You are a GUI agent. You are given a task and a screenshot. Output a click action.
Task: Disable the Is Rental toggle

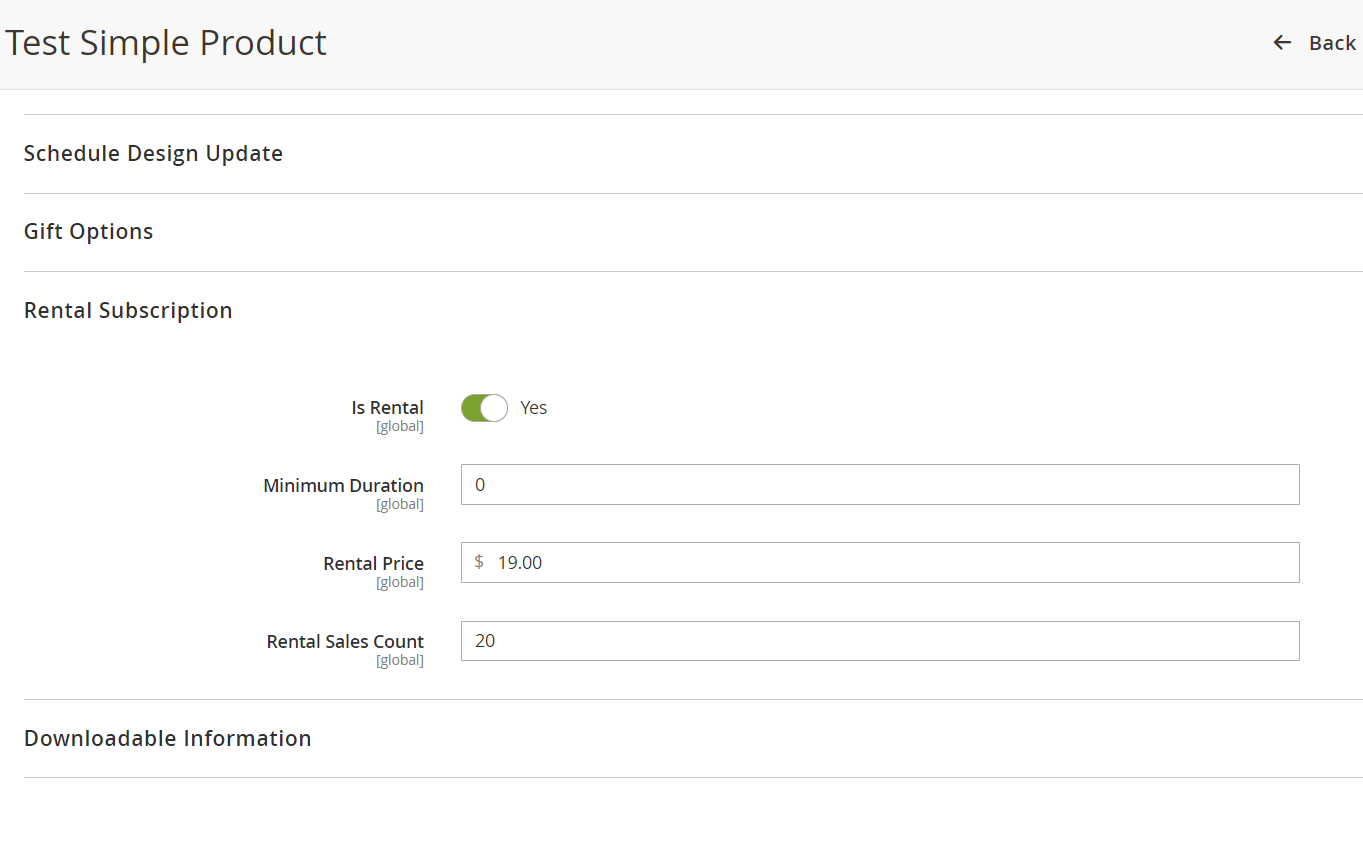tap(484, 407)
